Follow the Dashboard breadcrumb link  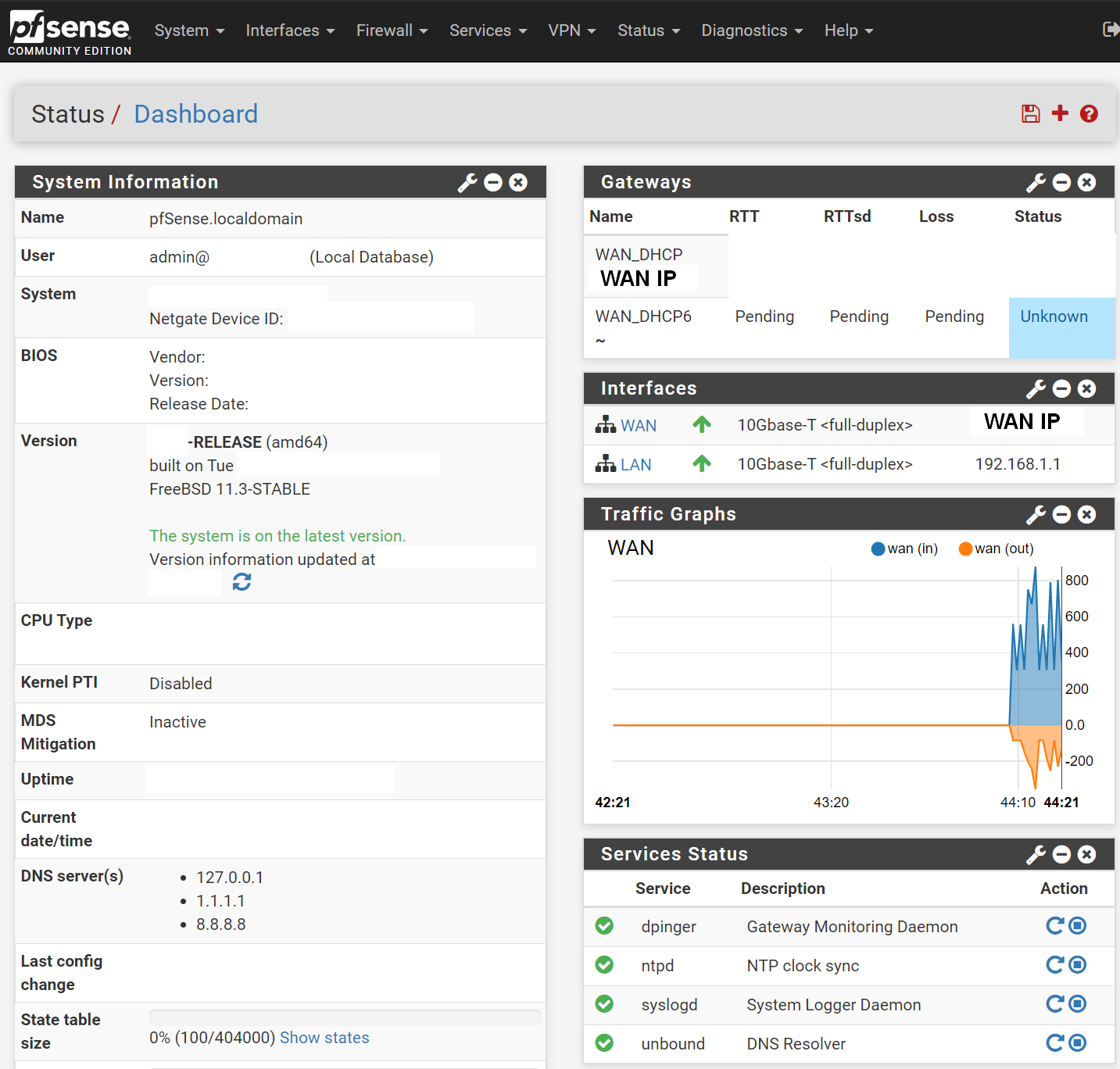[x=196, y=114]
